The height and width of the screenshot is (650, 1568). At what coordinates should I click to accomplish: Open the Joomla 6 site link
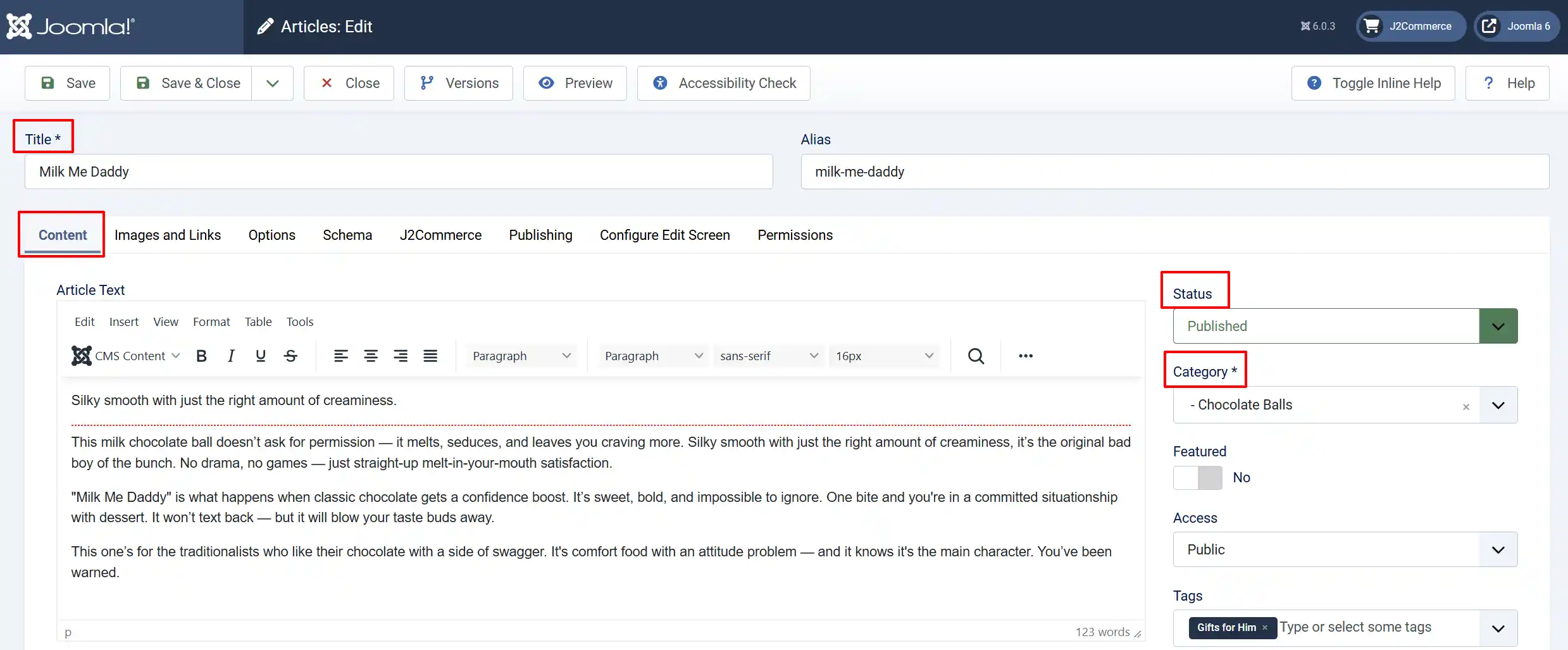pyautogui.click(x=1517, y=27)
